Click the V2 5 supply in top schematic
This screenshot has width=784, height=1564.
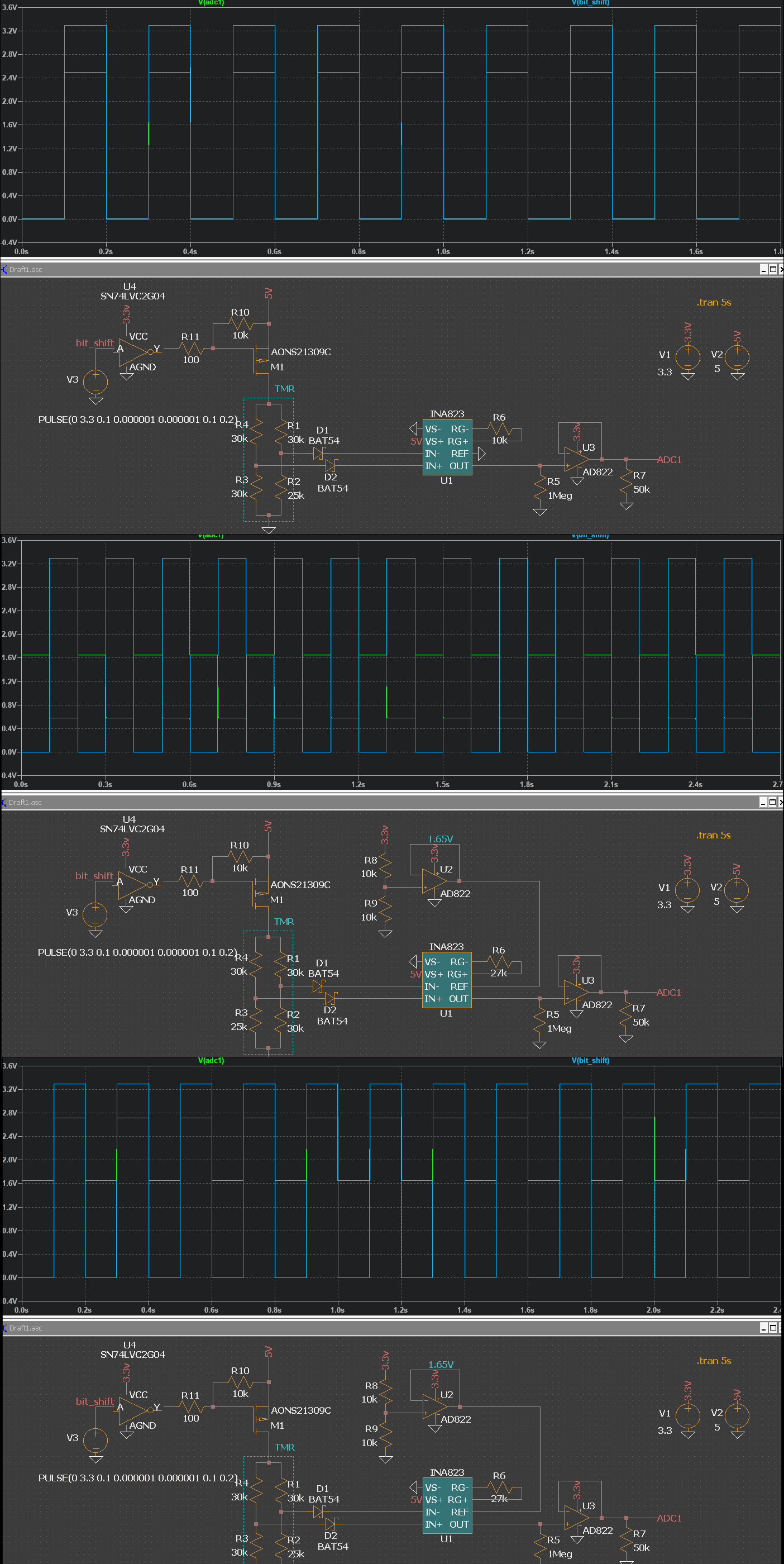pos(737,357)
